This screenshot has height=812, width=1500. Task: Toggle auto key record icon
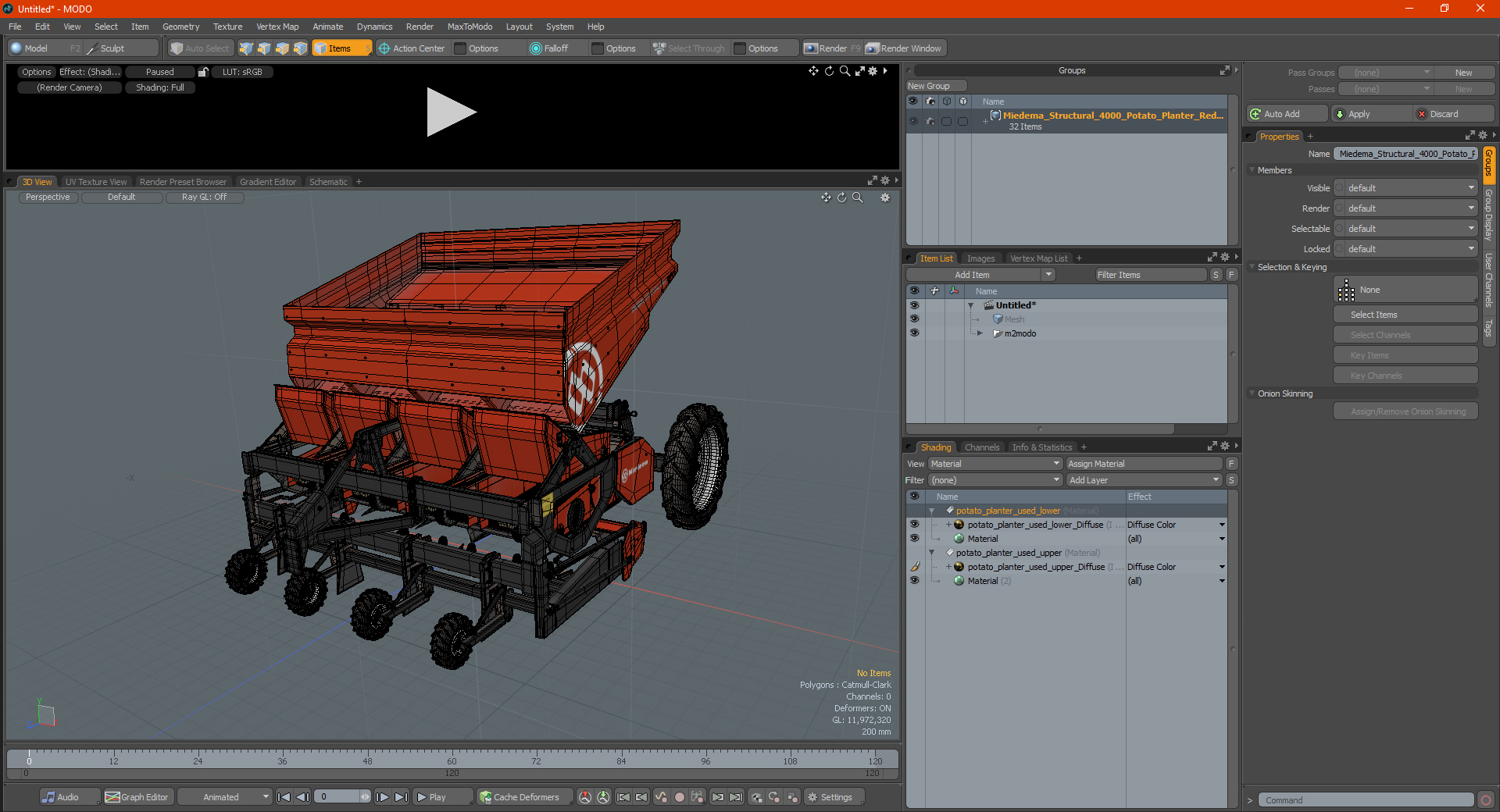coord(680,797)
